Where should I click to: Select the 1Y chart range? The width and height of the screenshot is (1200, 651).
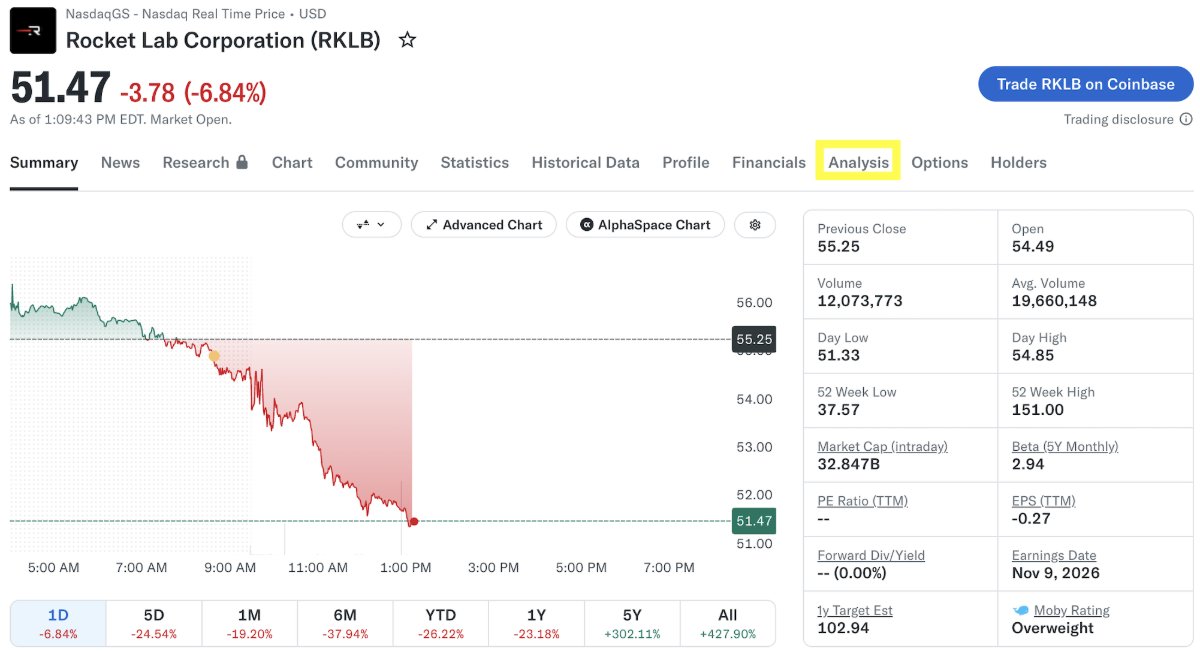click(536, 623)
